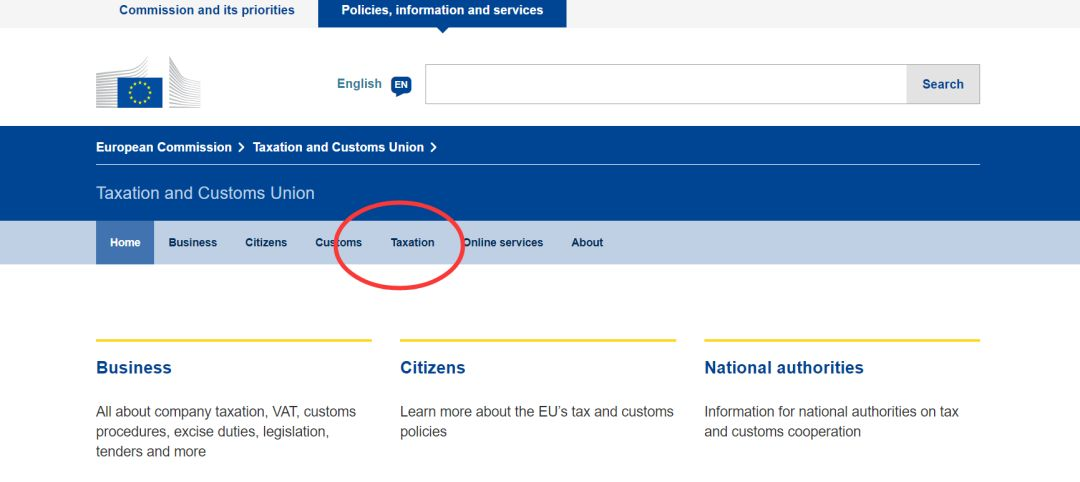
Task: Click the Search button
Action: 943,84
